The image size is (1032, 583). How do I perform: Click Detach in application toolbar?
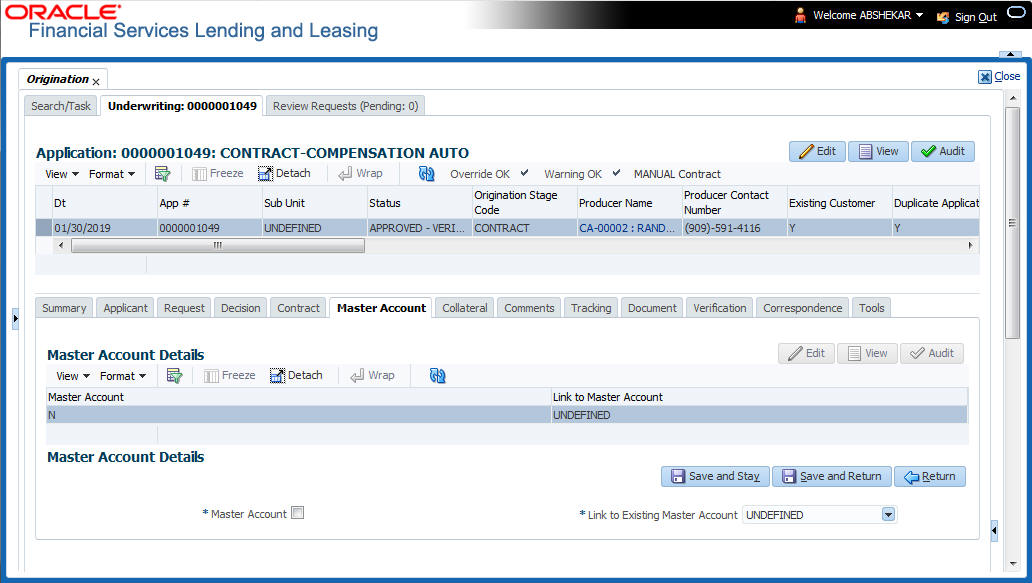(284, 174)
